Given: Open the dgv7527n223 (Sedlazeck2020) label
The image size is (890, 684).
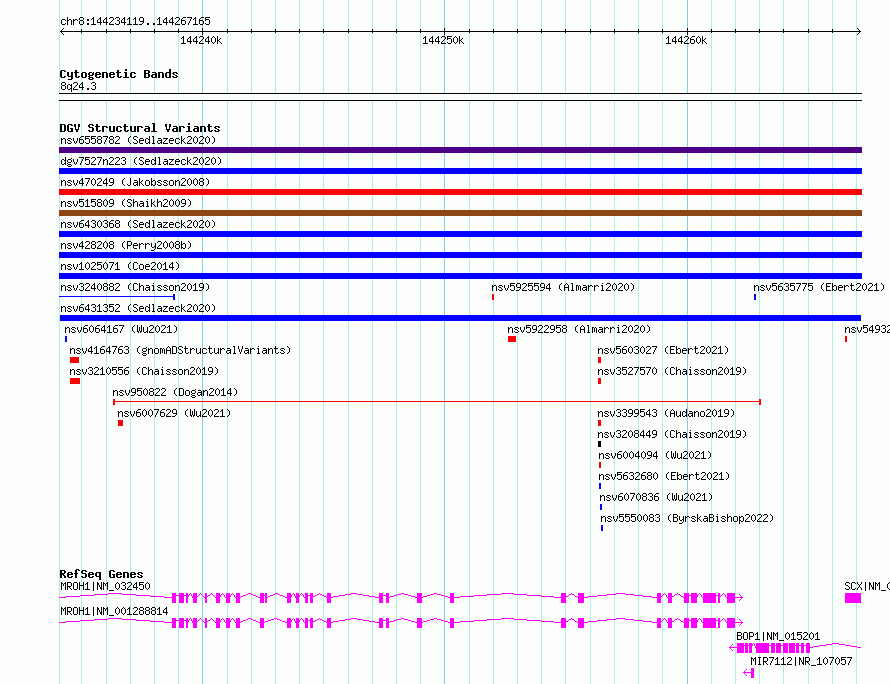Looking at the screenshot, I should click(141, 161).
